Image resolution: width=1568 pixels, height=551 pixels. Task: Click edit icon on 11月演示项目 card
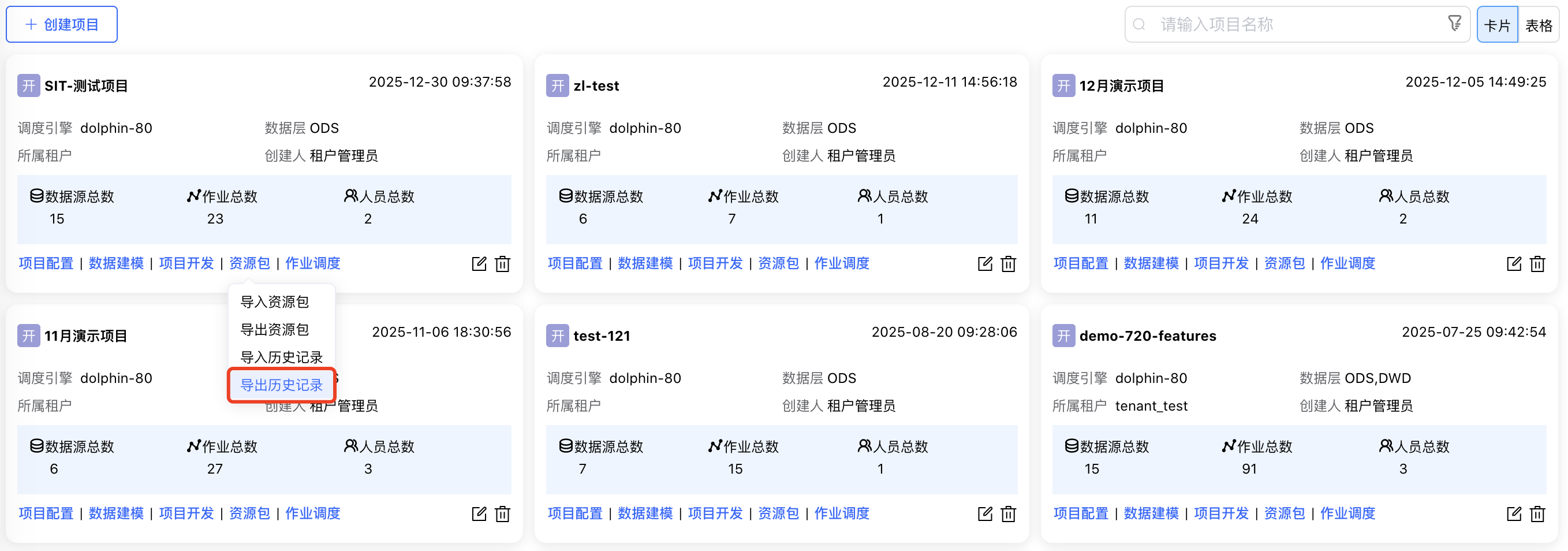(479, 514)
